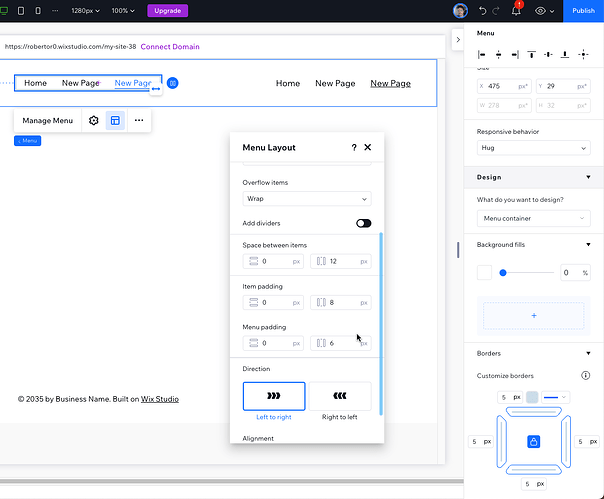Align element to horizontal center

pos(498,55)
